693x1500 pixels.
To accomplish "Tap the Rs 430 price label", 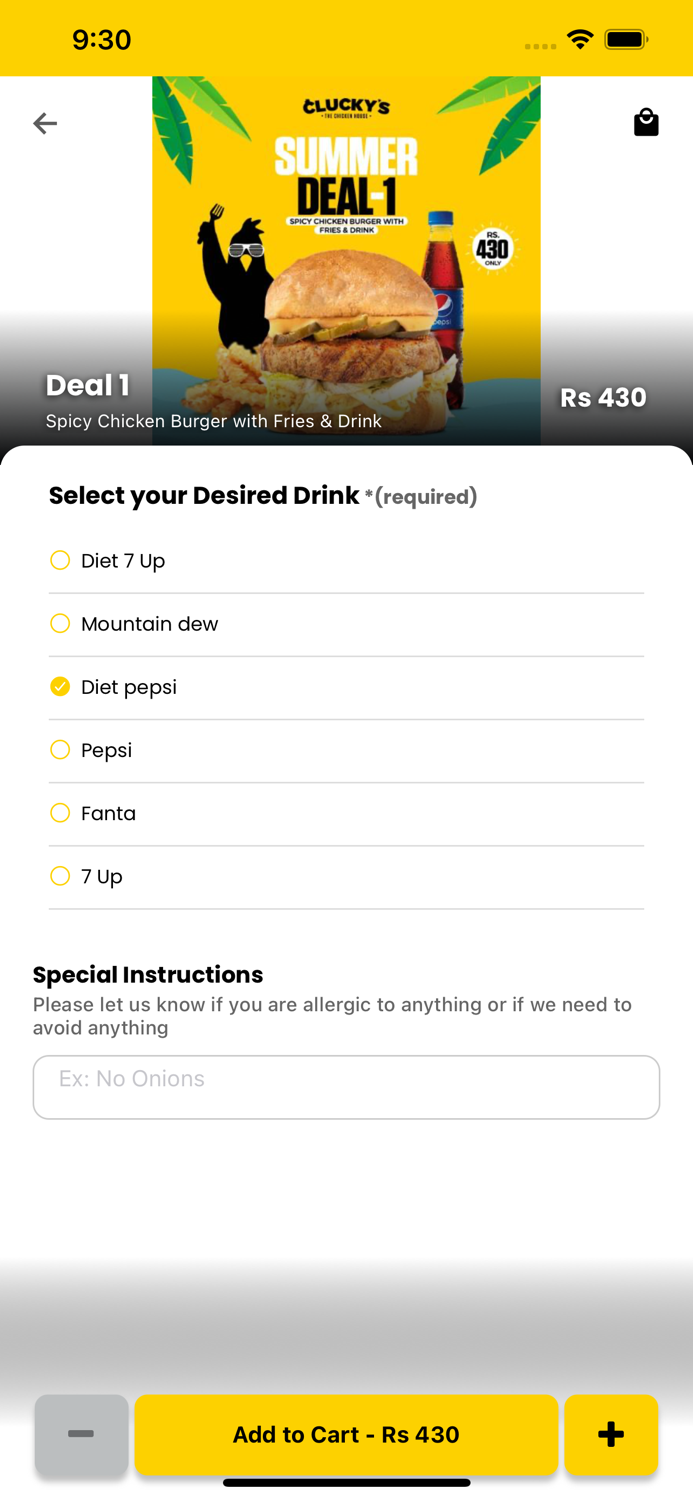I will tap(603, 398).
